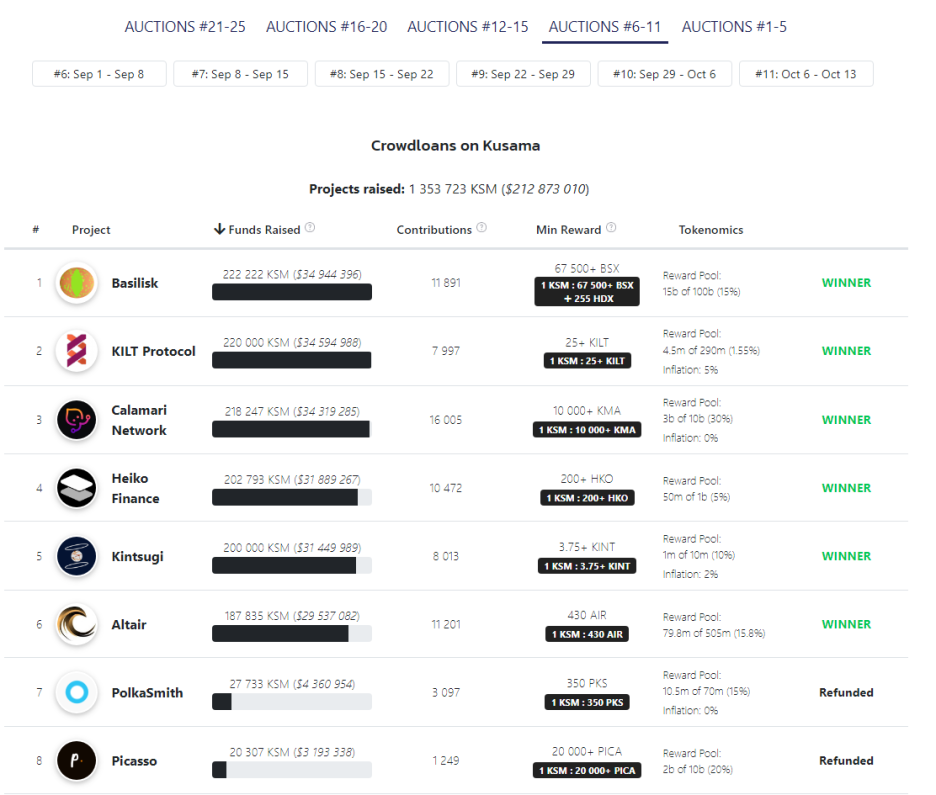This screenshot has height=795, width=936.
Task: Select the Auctions #6-11 tab
Action: [x=605, y=27]
